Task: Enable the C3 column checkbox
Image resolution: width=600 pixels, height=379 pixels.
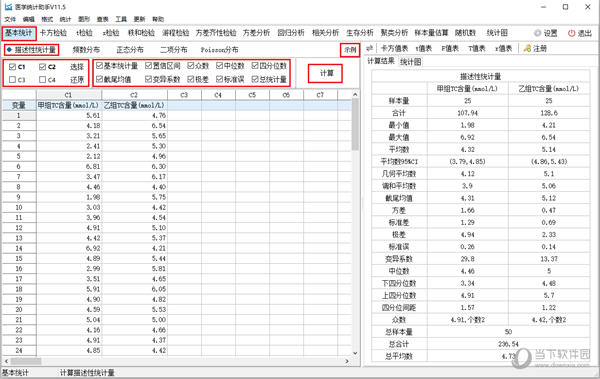Action: (x=12, y=80)
